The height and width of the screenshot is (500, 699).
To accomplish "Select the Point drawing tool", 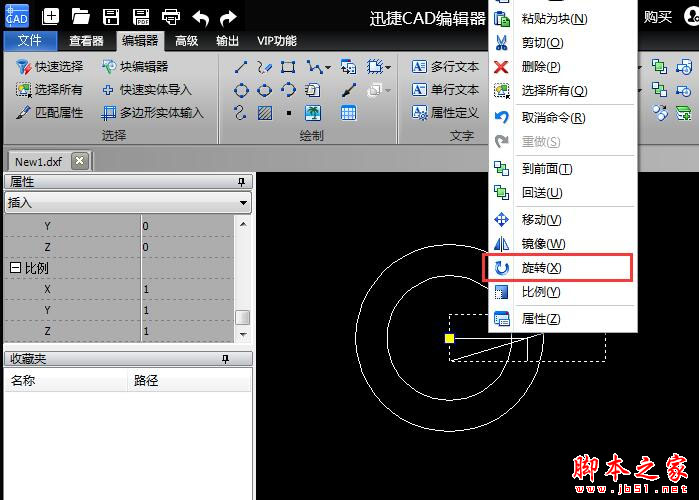I will click(x=289, y=113).
